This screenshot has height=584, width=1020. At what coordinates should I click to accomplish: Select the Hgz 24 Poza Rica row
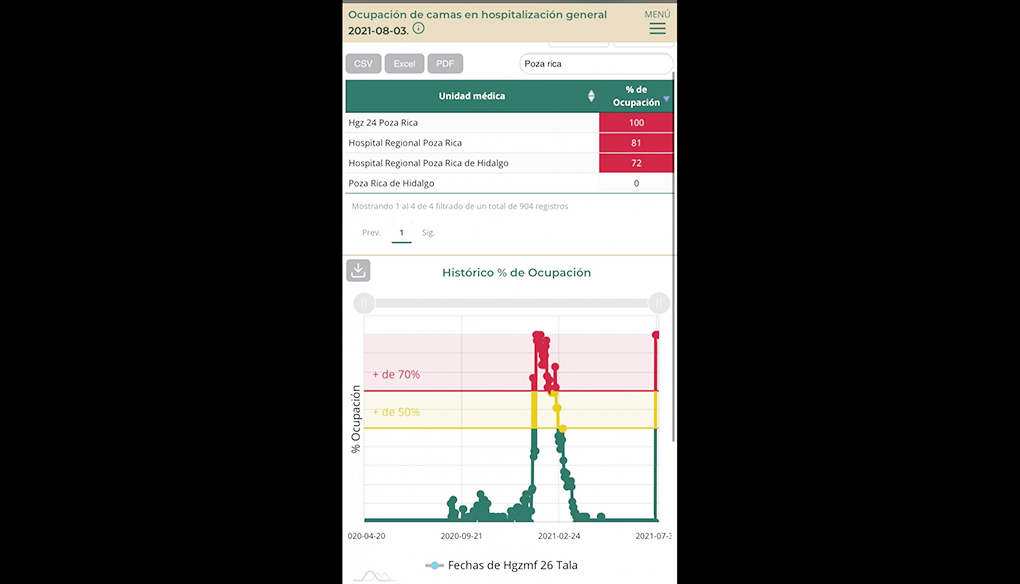click(472, 122)
